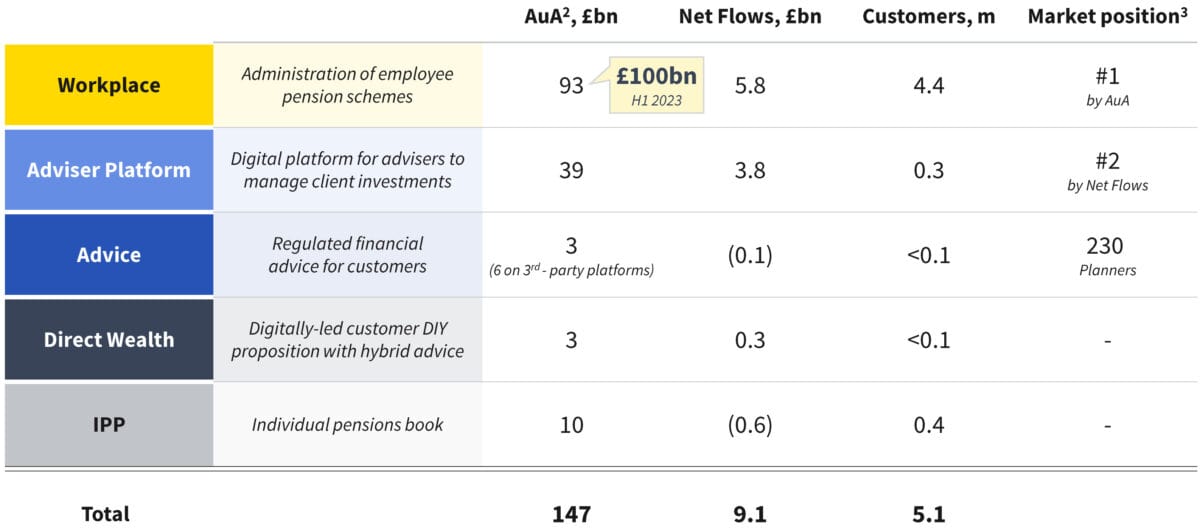
Task: Select the Adviser Platform row label
Action: coord(108,169)
